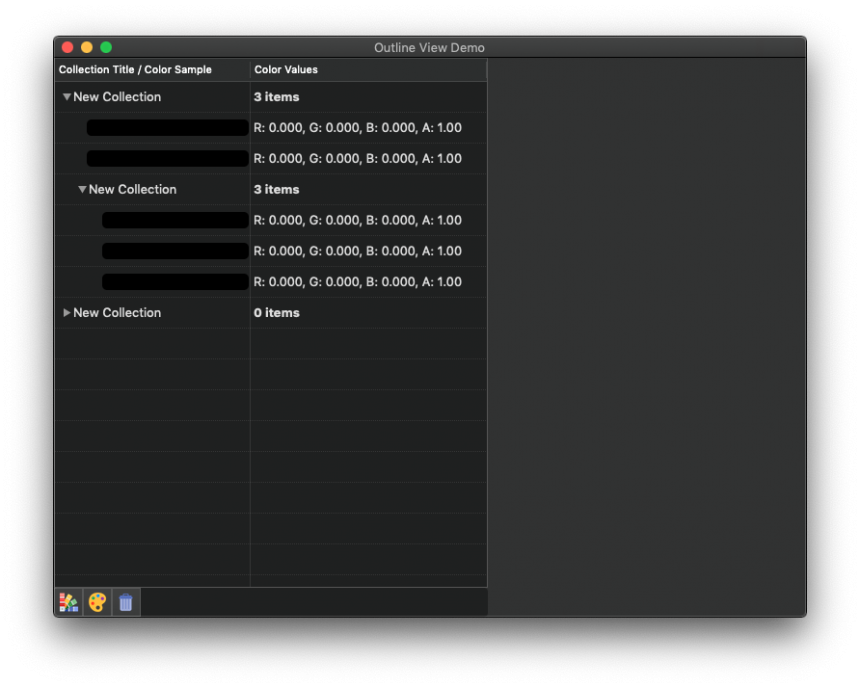The height and width of the screenshot is (688, 860).
Task: Click the 3 items label of top collection
Action: (277, 96)
